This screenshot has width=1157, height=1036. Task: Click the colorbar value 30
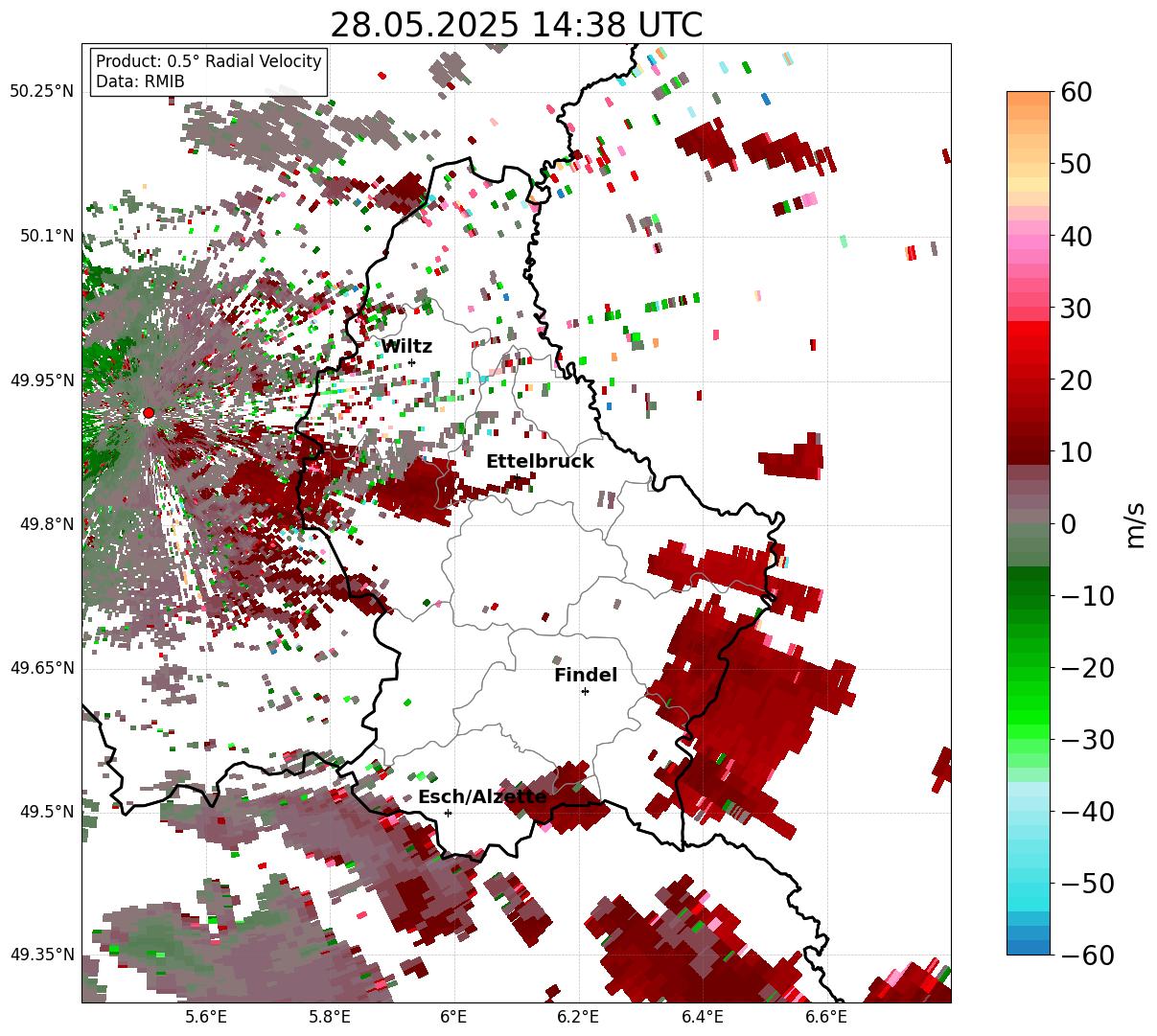click(1075, 309)
